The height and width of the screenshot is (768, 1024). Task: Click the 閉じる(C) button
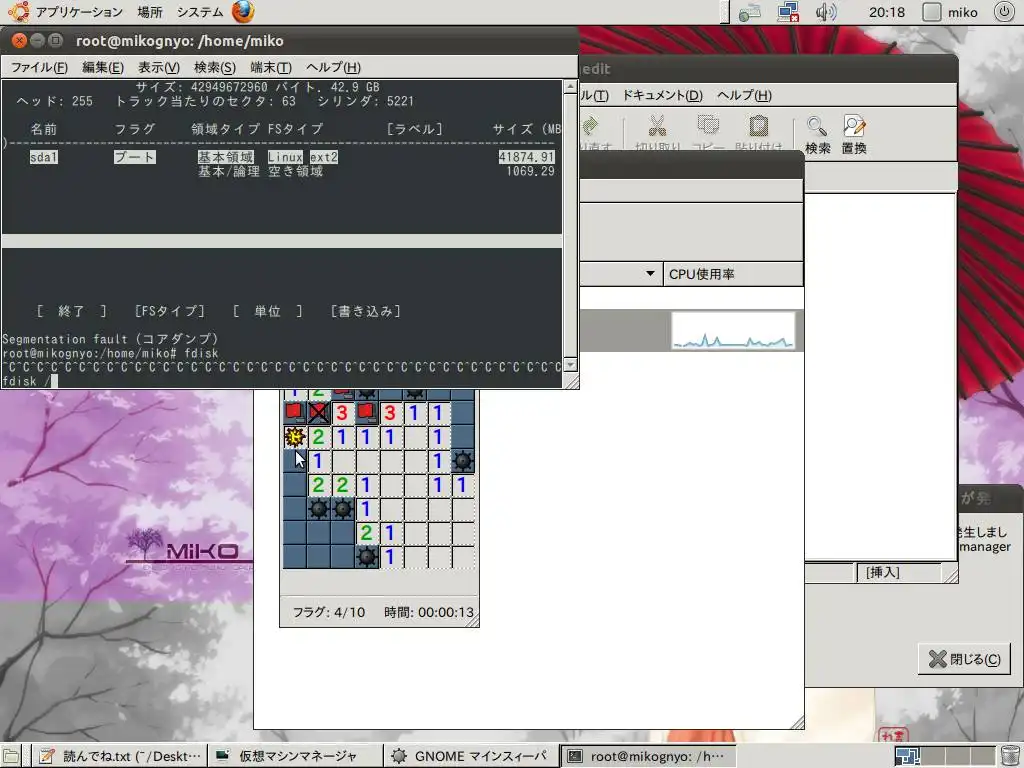964,659
